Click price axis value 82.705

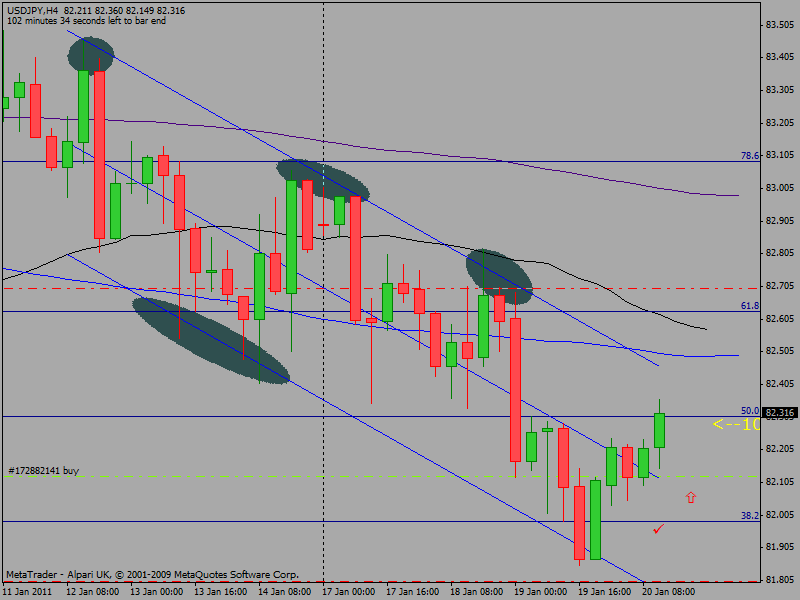pos(780,286)
